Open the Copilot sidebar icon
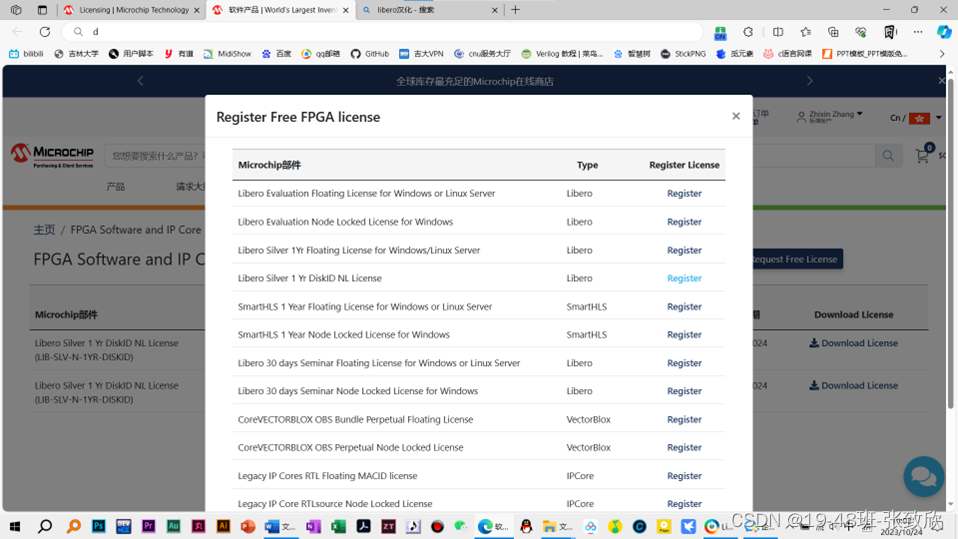The width and height of the screenshot is (958, 539). 944,32
